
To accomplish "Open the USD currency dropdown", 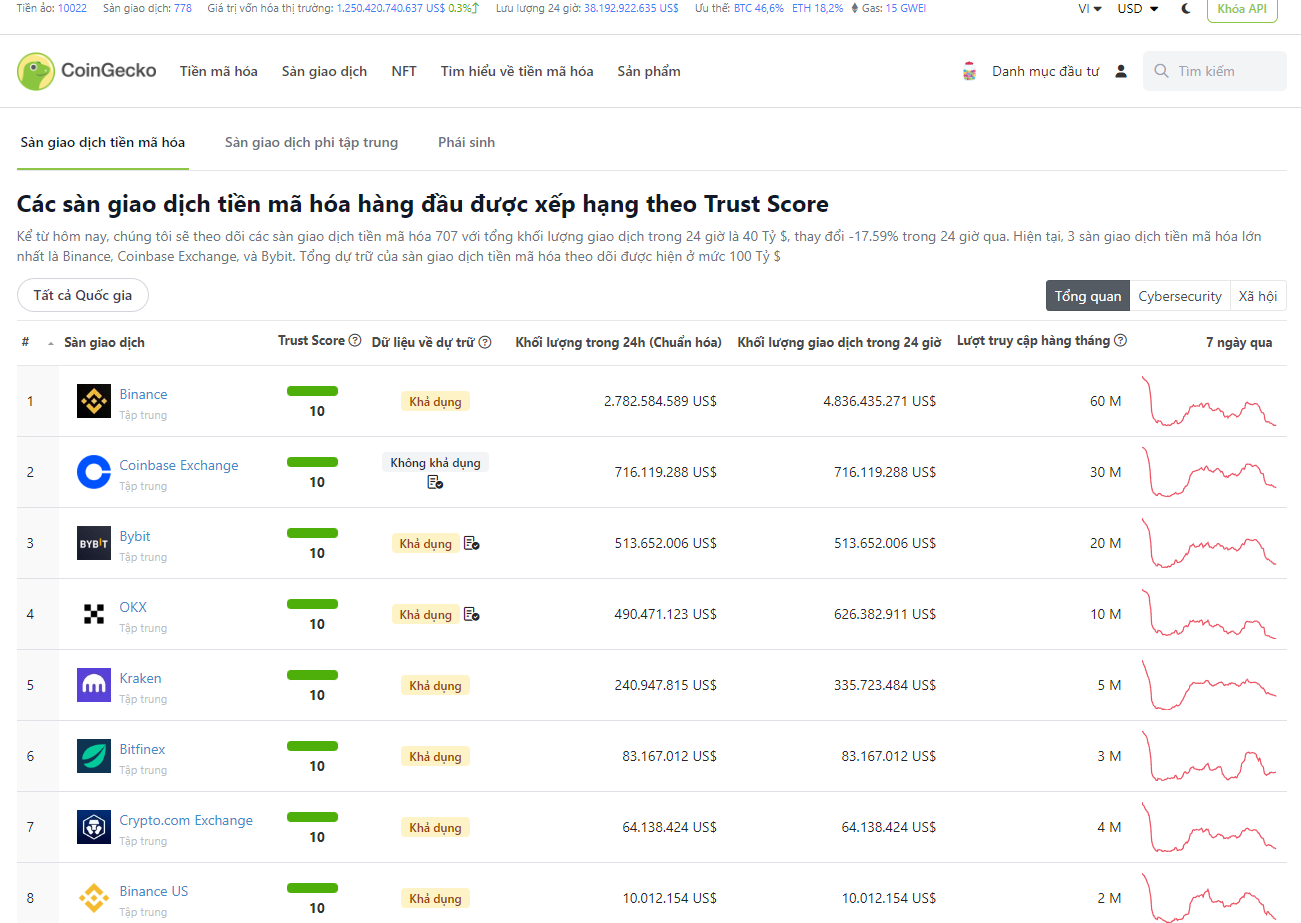I will [x=1138, y=8].
